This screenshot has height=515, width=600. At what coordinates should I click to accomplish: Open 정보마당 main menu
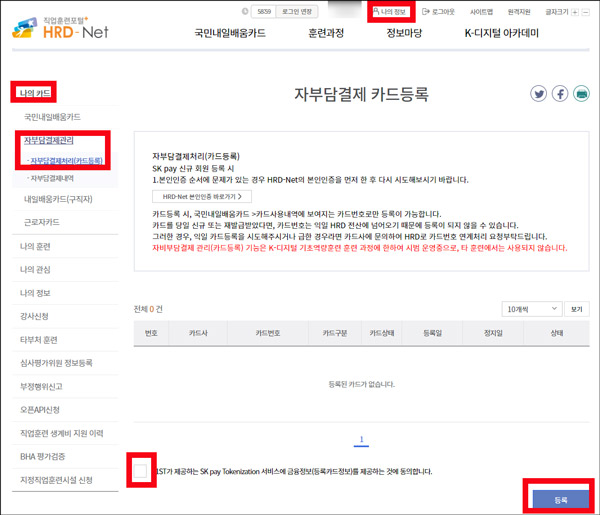(404, 33)
